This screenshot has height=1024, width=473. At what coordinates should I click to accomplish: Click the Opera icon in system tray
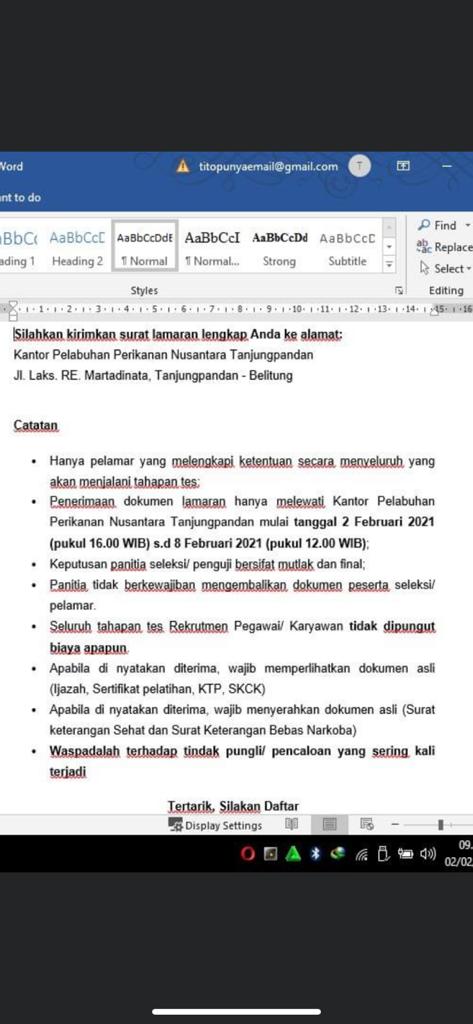[248, 854]
